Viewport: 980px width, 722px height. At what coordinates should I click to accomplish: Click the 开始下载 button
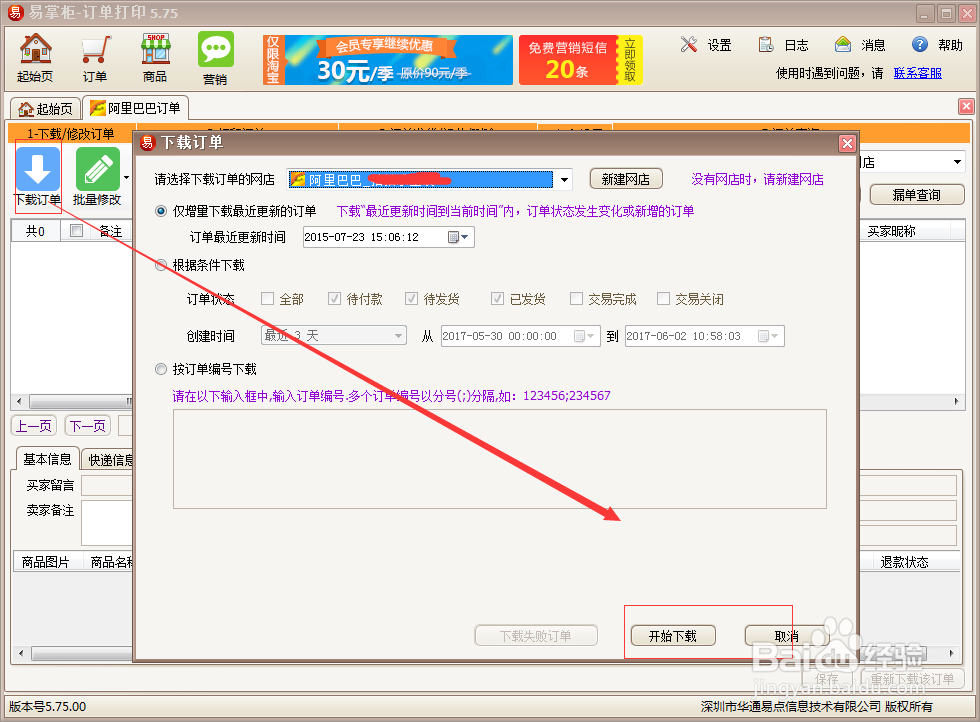672,636
